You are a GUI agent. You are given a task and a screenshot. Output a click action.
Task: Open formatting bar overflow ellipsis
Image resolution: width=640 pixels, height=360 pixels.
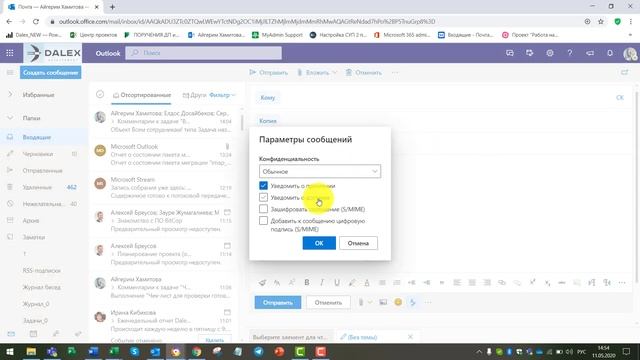coord(622,282)
